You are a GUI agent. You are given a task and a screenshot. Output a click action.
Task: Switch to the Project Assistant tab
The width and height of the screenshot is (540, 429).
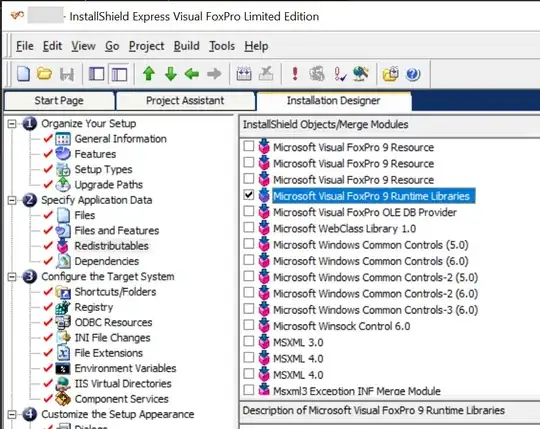coord(185,101)
